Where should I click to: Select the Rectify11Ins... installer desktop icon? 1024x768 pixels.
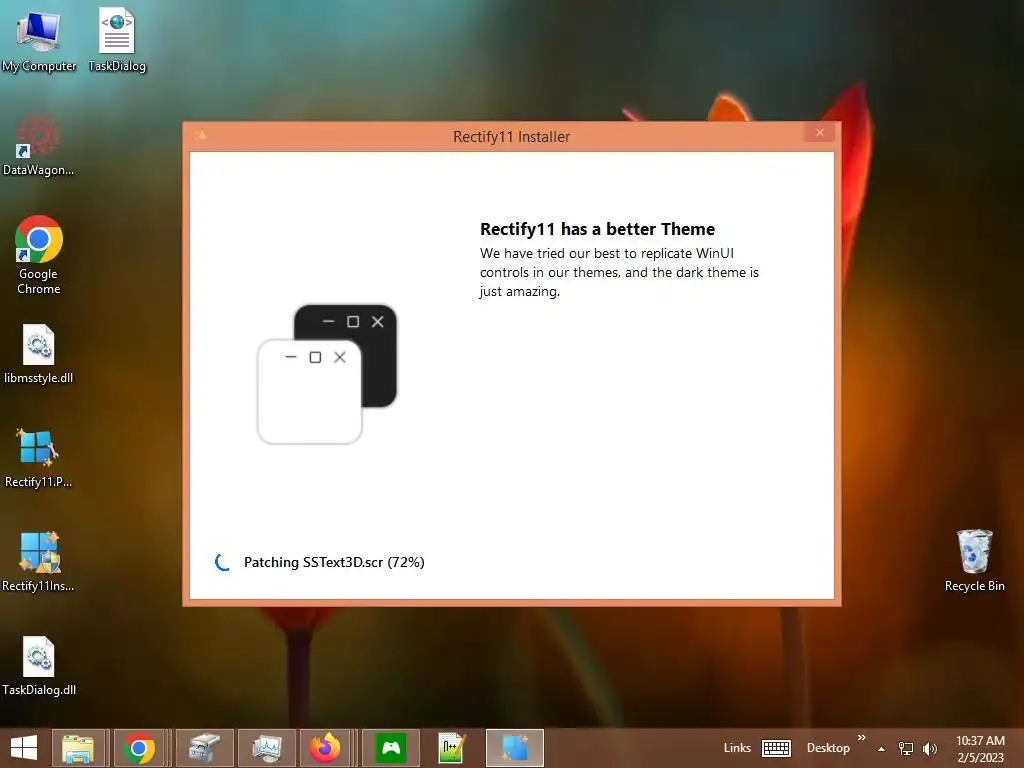tap(38, 562)
